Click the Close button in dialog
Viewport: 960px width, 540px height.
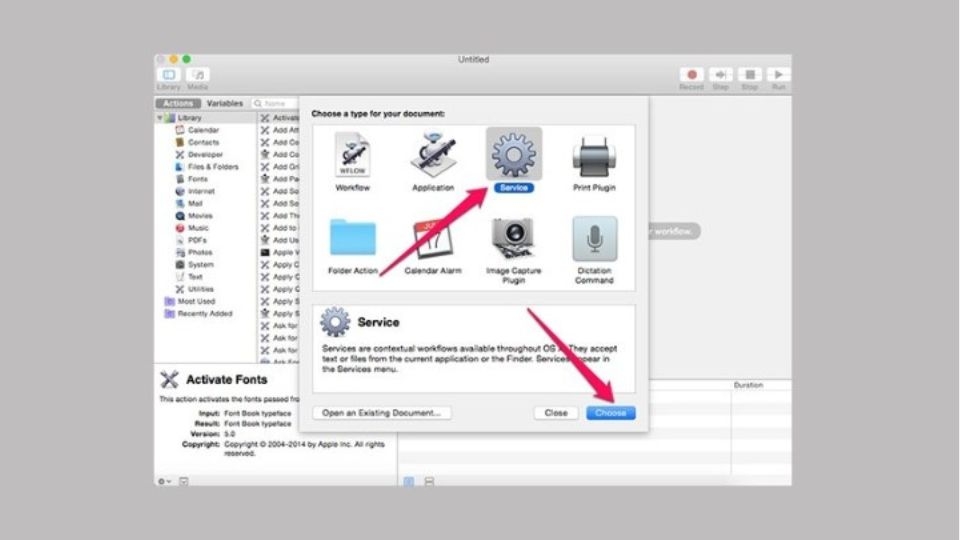click(556, 413)
